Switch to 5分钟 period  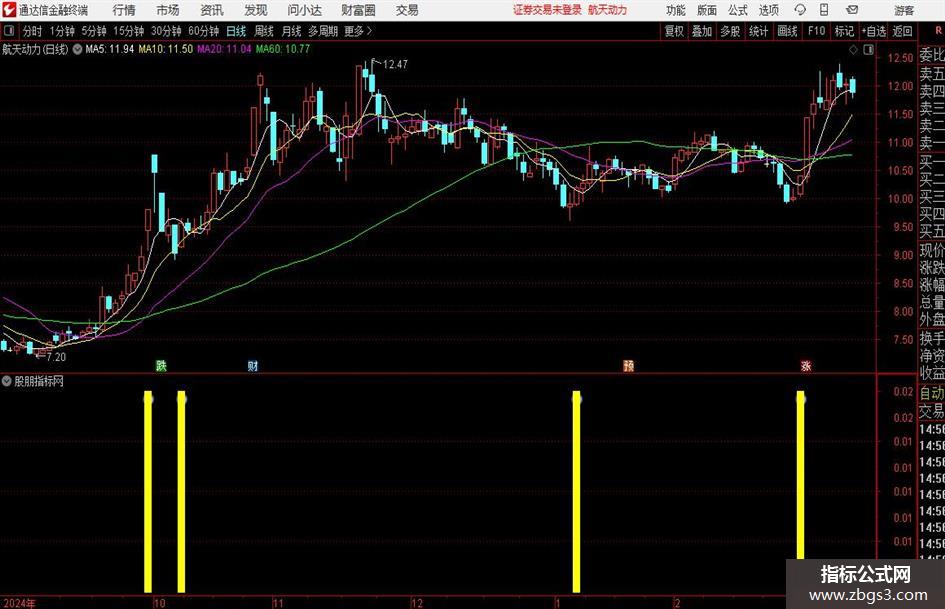pyautogui.click(x=93, y=31)
